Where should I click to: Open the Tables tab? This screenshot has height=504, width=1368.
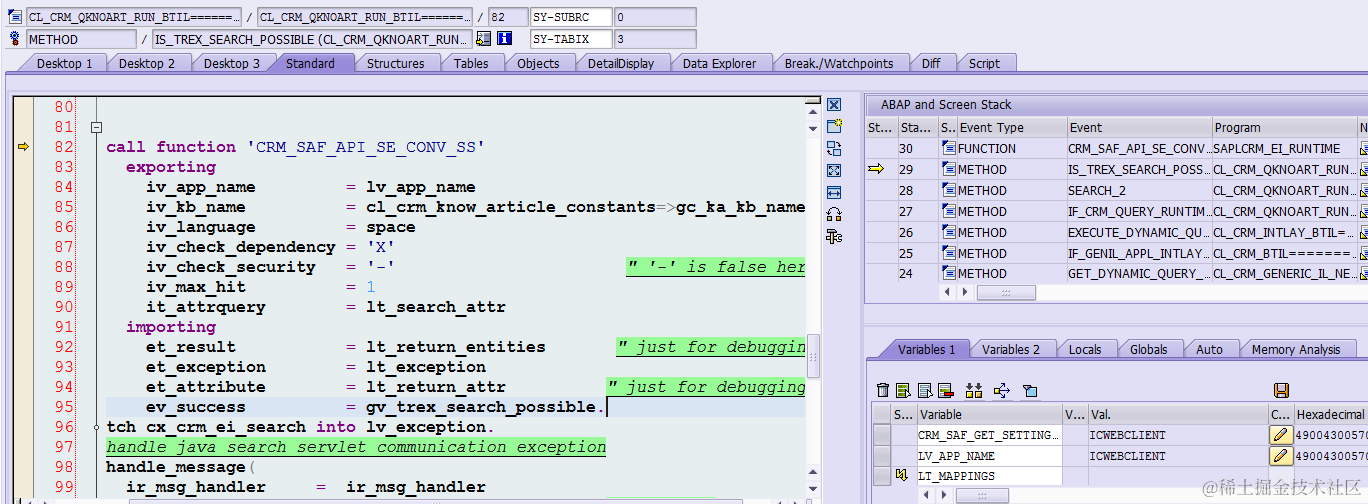pyautogui.click(x=471, y=63)
